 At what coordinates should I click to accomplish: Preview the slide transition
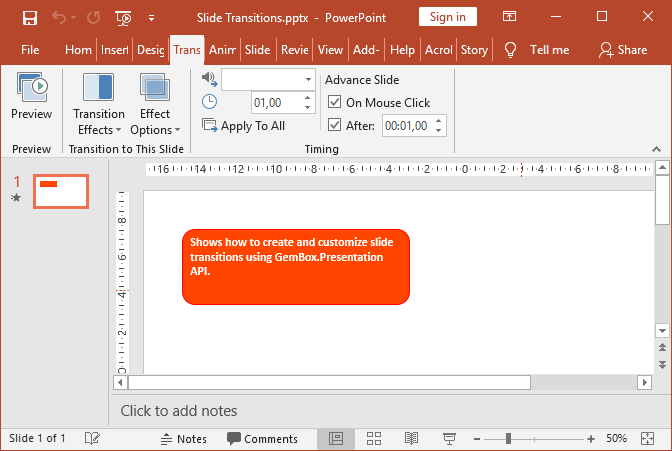(31, 99)
